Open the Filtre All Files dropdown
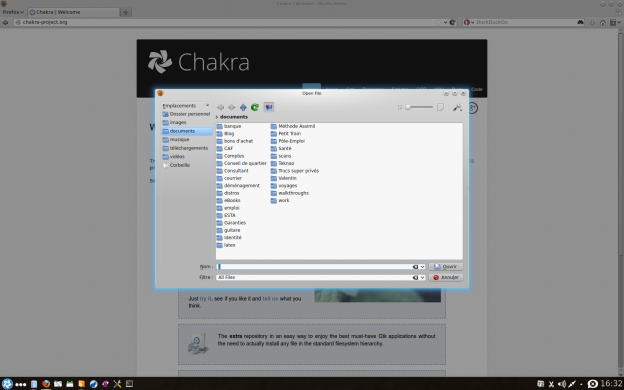Image resolution: width=624 pixels, height=390 pixels. 422,277
